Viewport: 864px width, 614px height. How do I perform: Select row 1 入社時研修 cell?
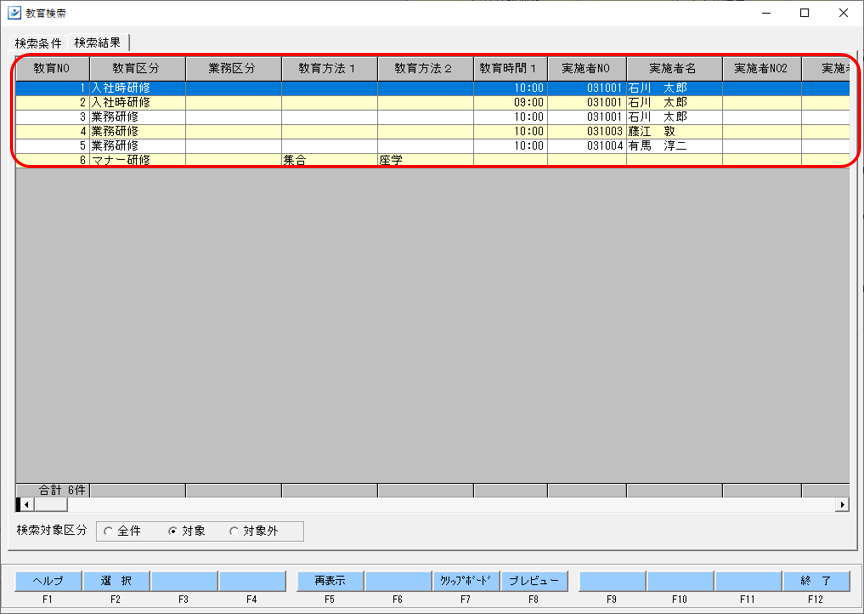coord(137,88)
